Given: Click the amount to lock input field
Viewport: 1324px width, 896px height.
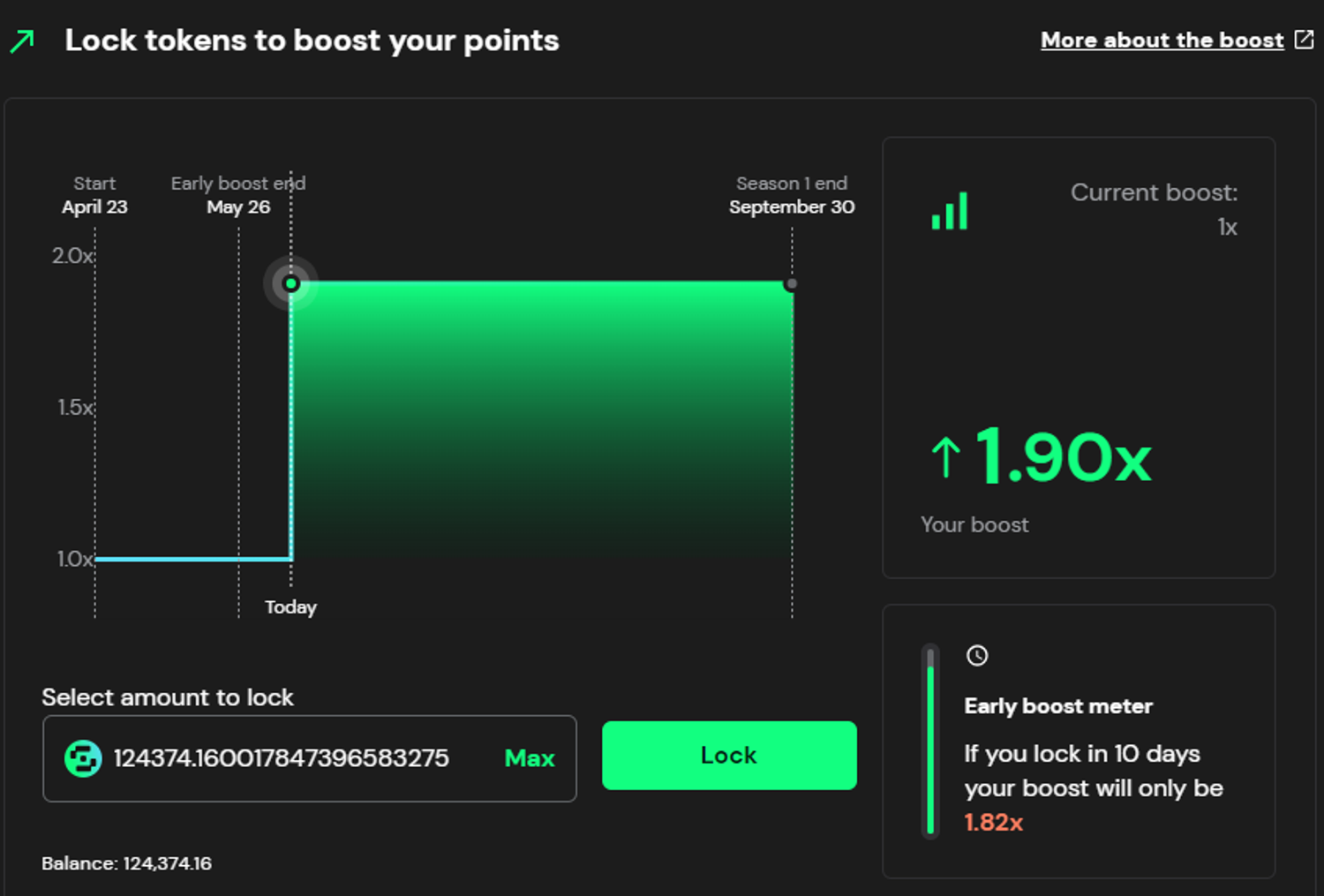Looking at the screenshot, I should [281, 758].
